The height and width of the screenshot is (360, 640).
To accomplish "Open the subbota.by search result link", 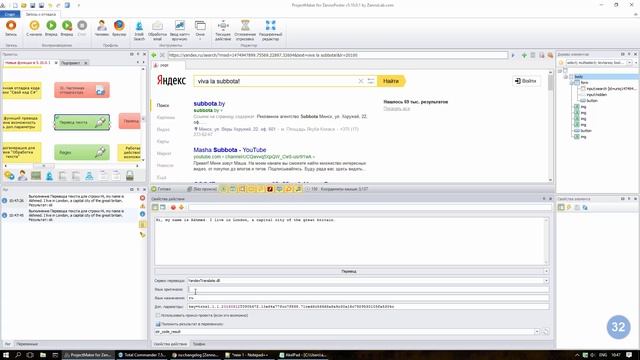I will (x=209, y=104).
